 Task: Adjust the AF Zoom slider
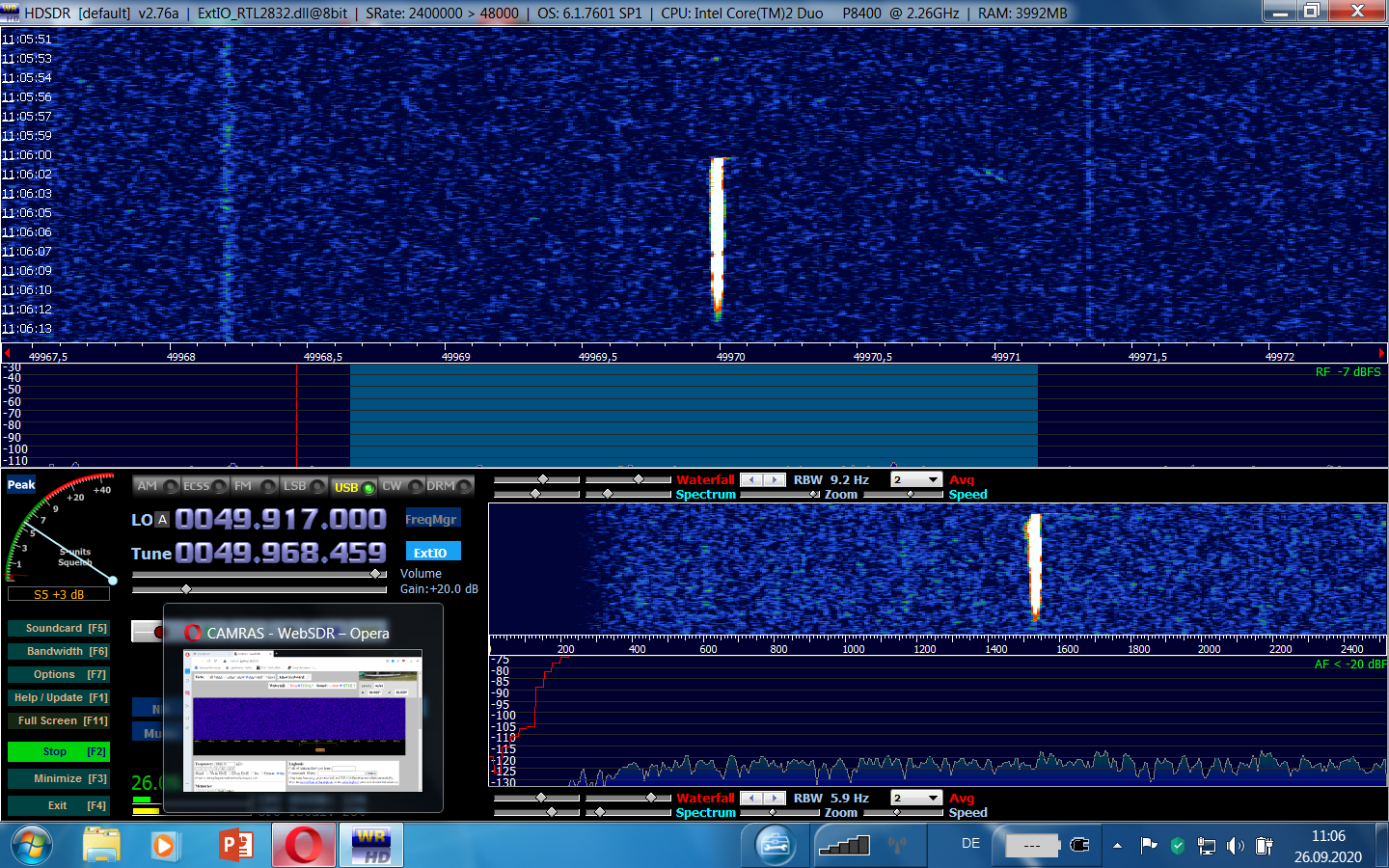[779, 813]
